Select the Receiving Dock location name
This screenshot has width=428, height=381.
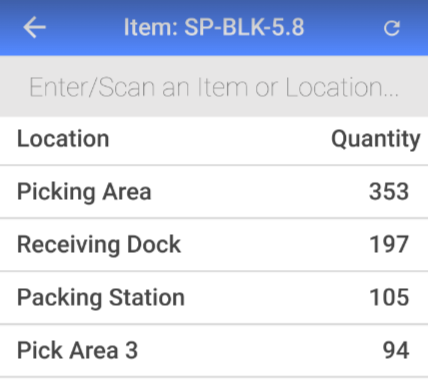coord(99,245)
